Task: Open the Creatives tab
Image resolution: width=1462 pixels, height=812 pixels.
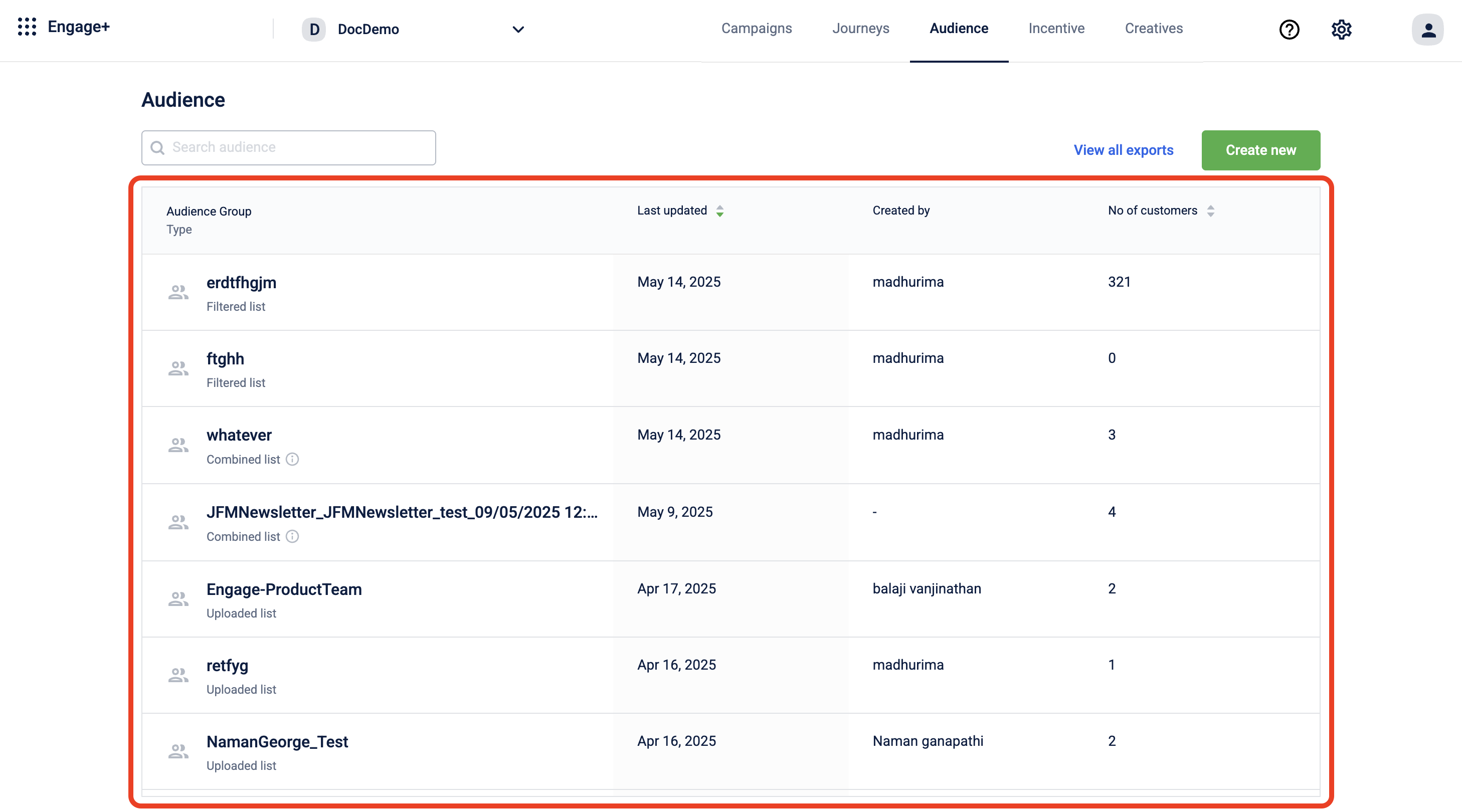Action: click(1153, 29)
